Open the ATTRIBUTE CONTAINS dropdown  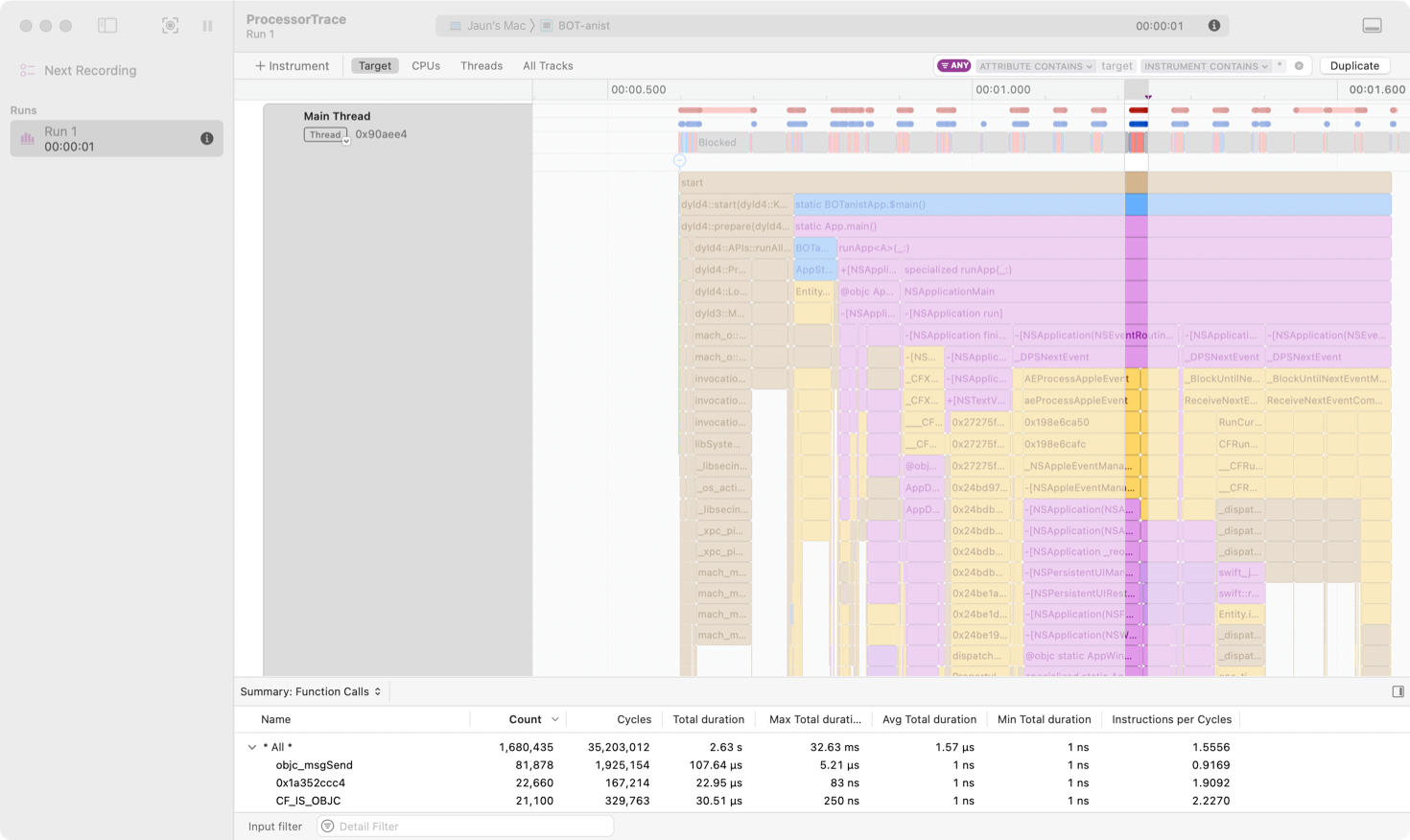coord(1036,66)
